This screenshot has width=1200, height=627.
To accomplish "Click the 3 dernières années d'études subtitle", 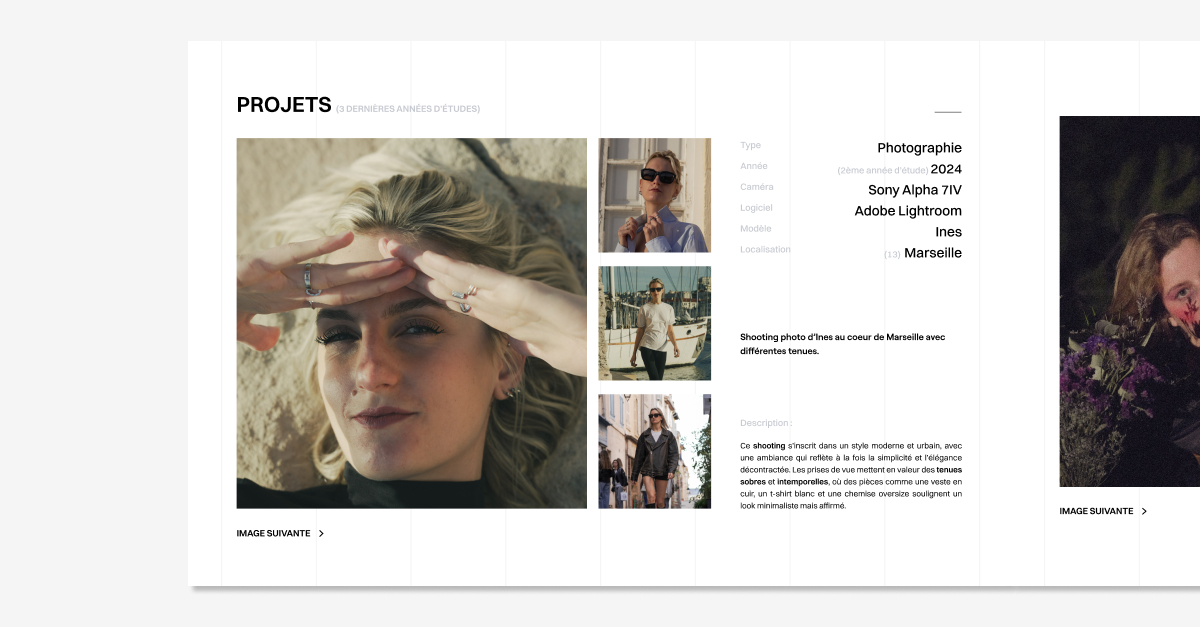I will 408,109.
